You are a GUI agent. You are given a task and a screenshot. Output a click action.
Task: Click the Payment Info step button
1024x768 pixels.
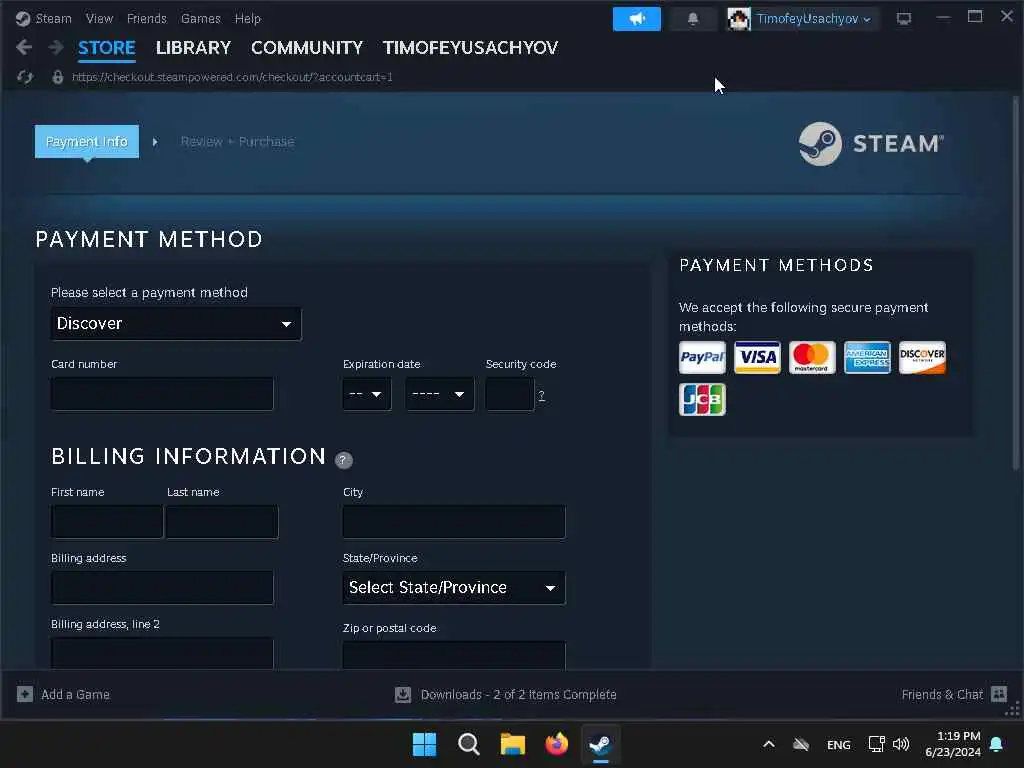point(87,141)
